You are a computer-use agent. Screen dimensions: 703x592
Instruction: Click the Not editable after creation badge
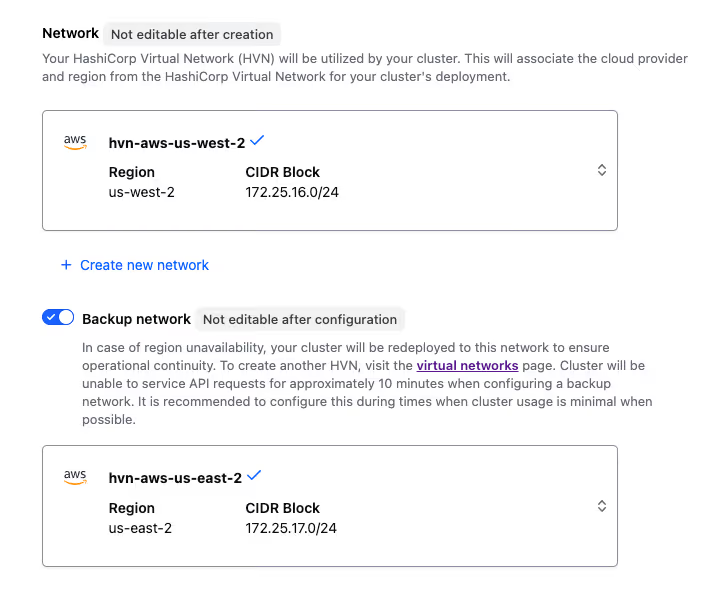tap(191, 34)
